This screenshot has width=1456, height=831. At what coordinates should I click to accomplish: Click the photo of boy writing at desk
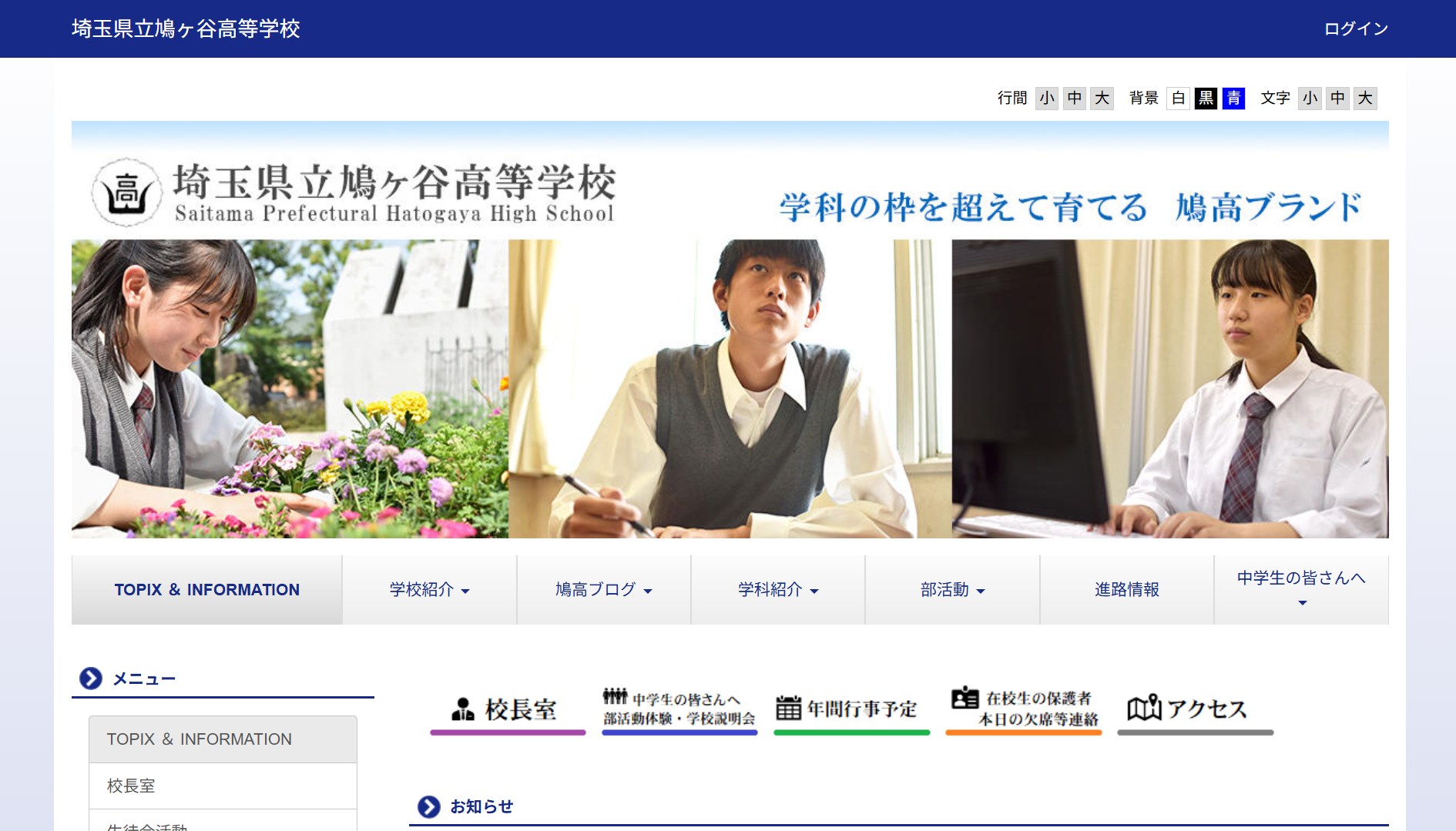730,389
